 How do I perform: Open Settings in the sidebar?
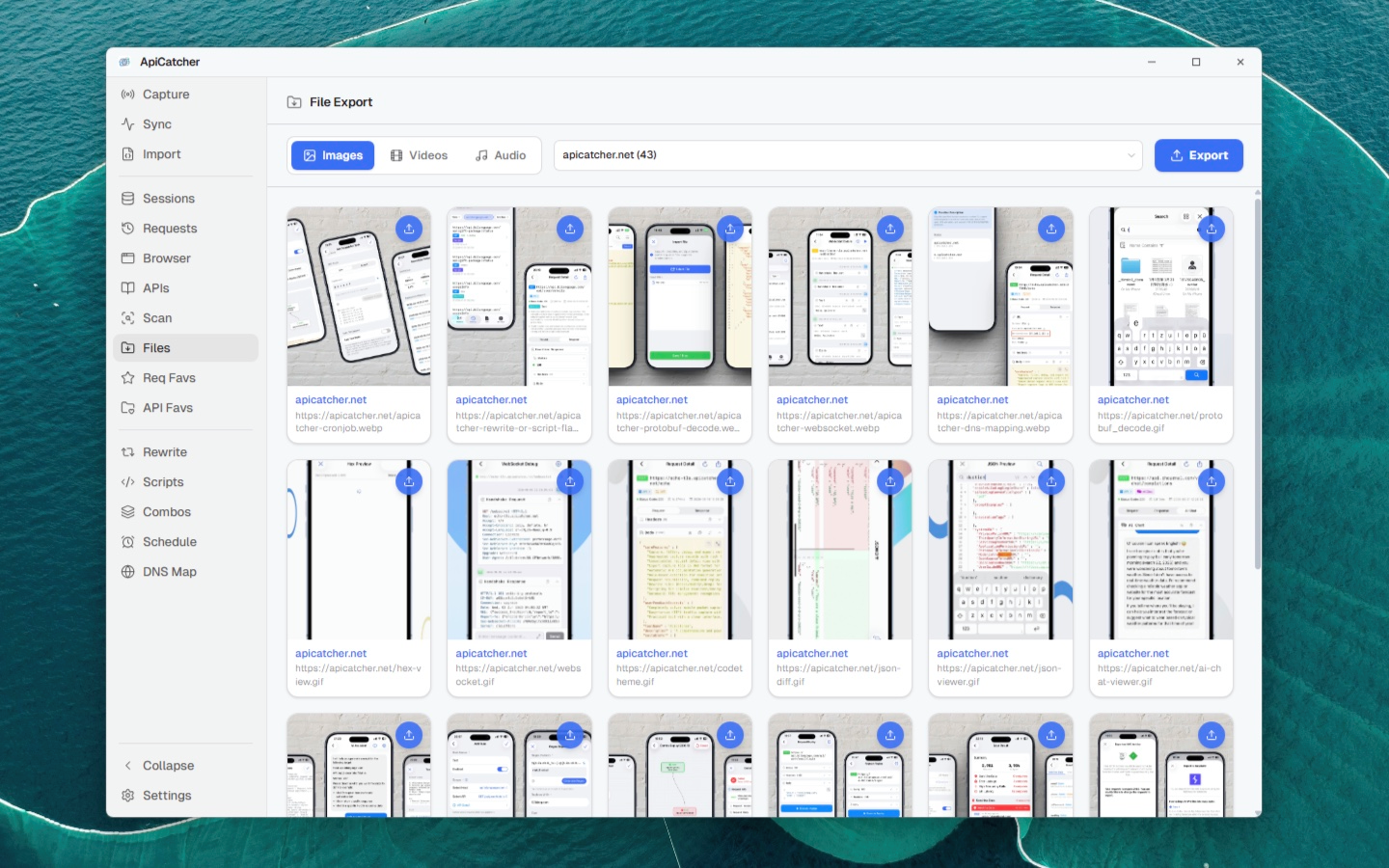pyautogui.click(x=186, y=796)
